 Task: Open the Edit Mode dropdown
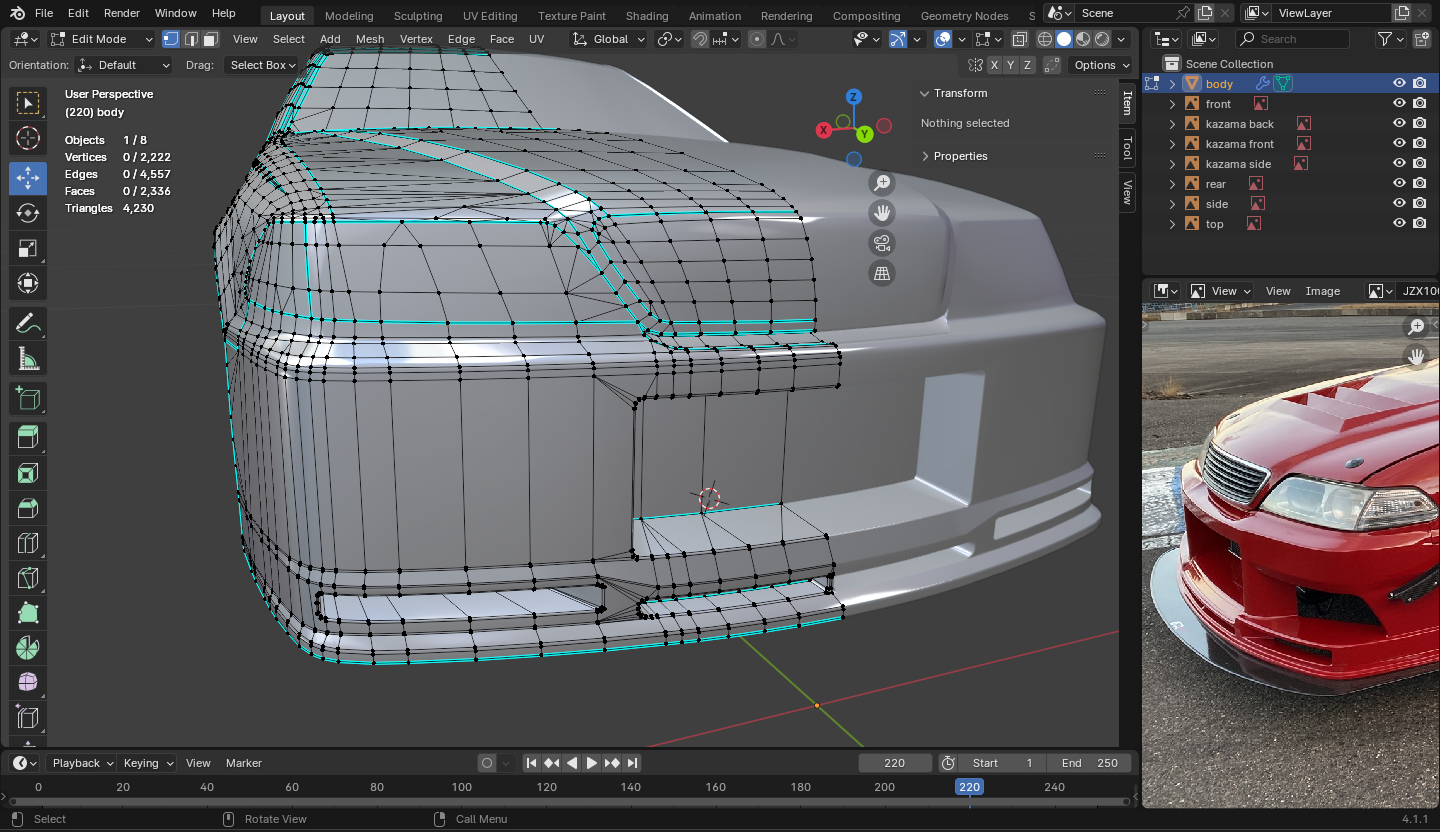point(101,39)
